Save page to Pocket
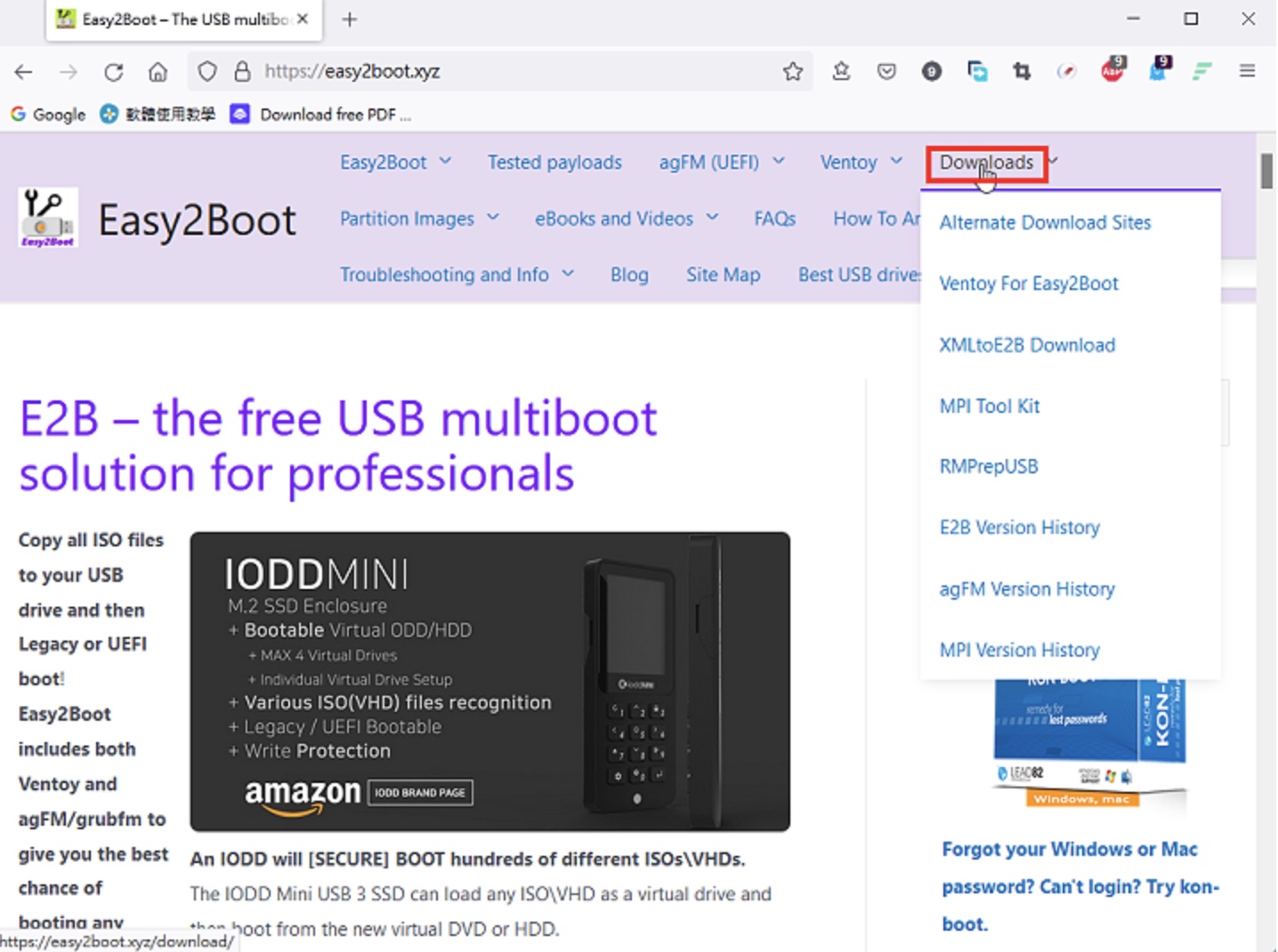 (886, 71)
